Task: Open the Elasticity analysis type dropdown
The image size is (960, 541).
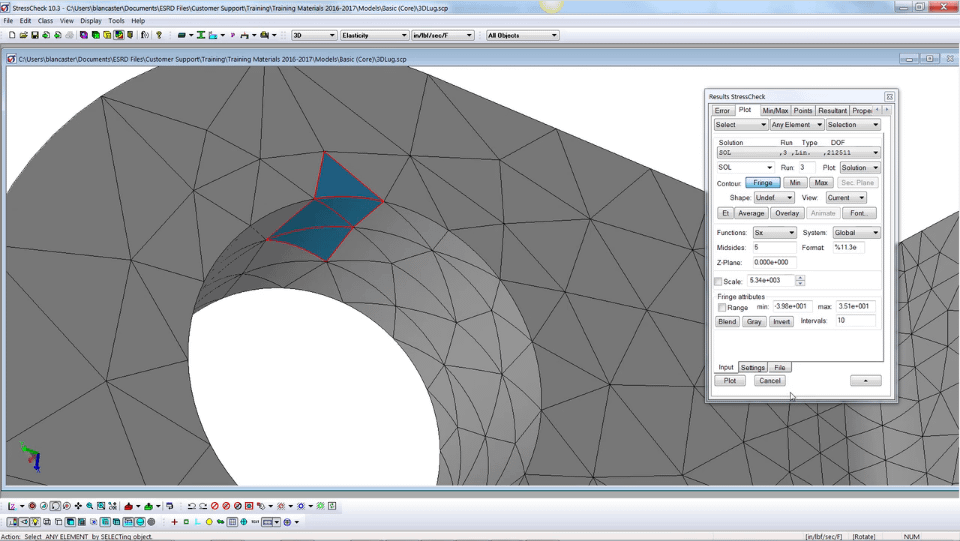Action: point(373,35)
